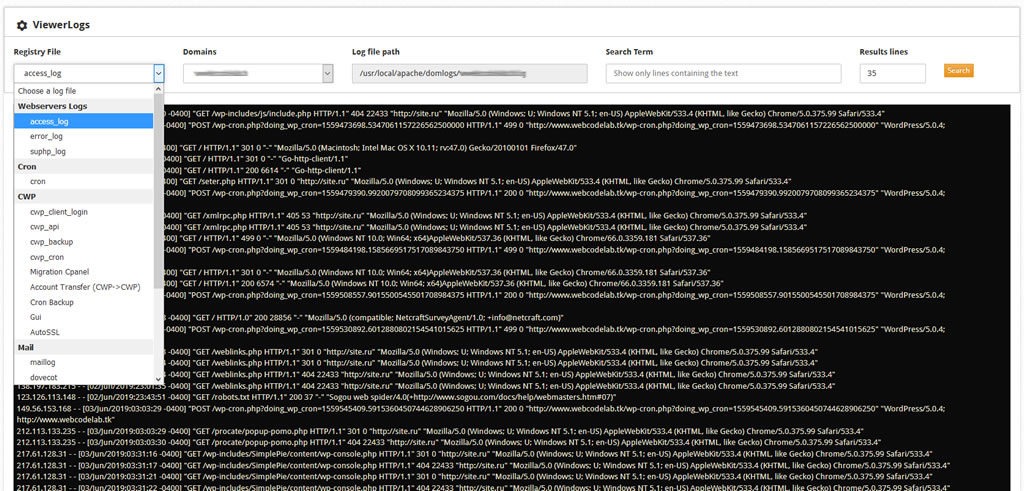The width and height of the screenshot is (1024, 491).
Task: Click the Search button
Action: pos(958,71)
